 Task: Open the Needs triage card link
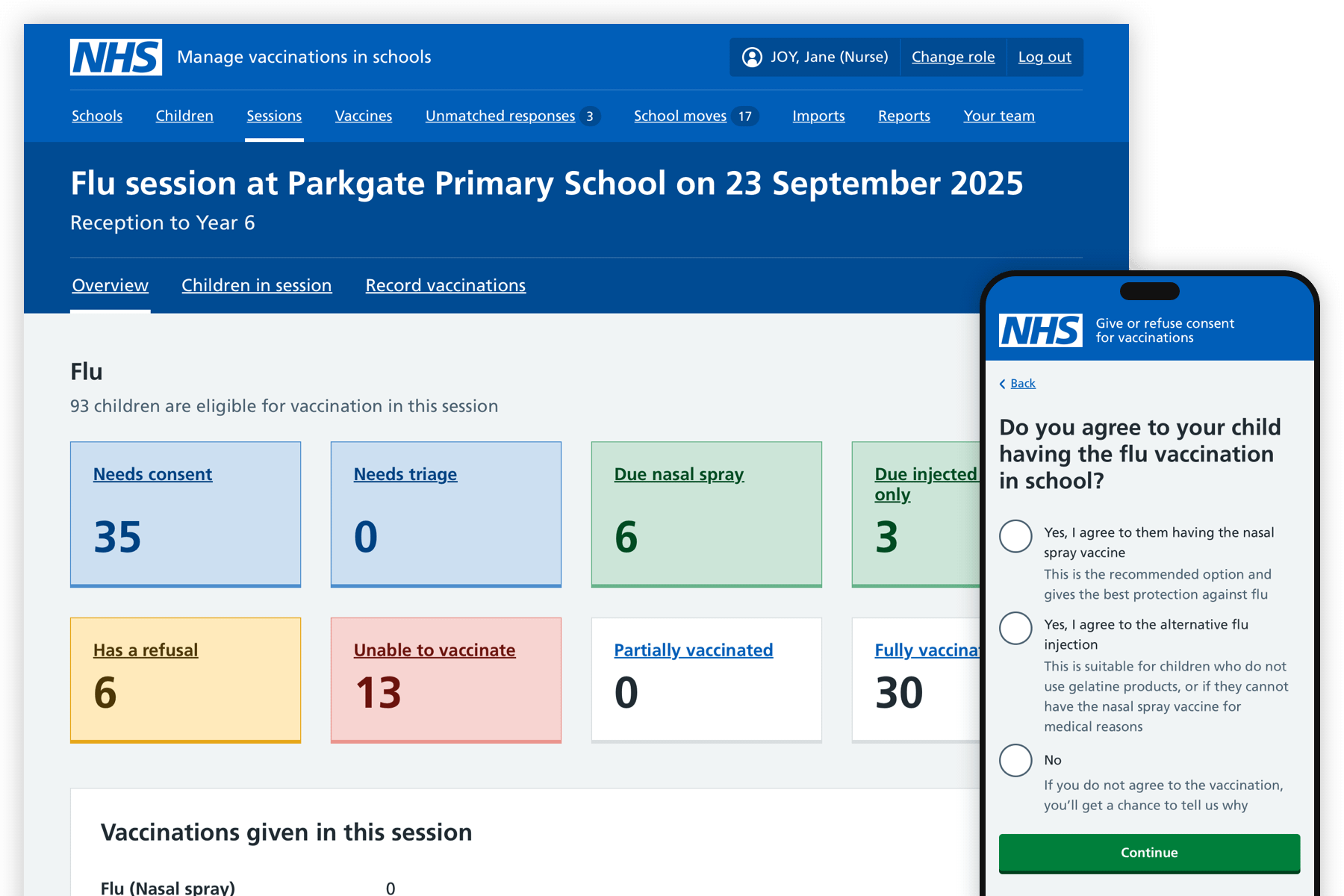(405, 474)
